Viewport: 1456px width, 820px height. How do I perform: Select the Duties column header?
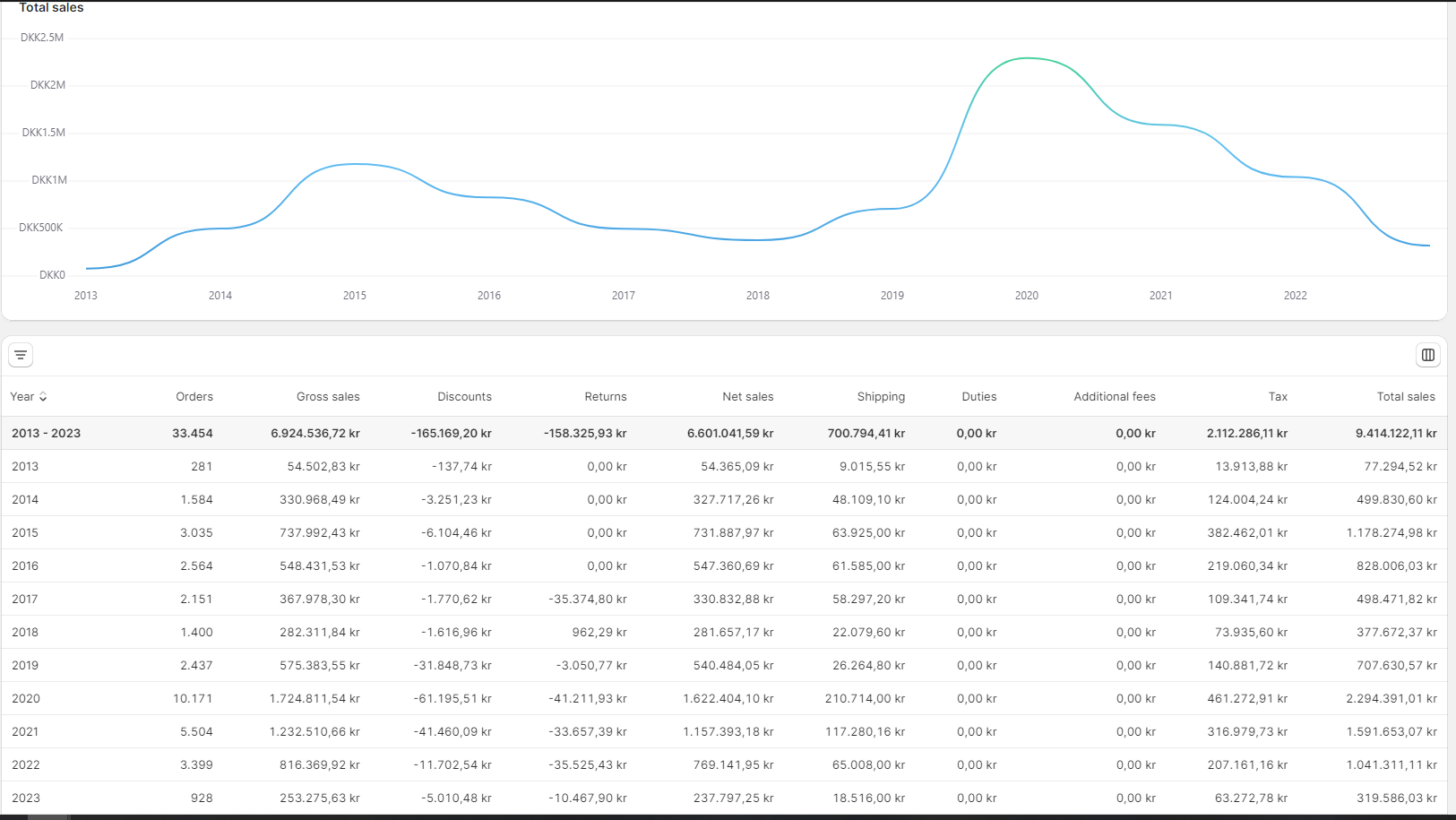(x=978, y=397)
